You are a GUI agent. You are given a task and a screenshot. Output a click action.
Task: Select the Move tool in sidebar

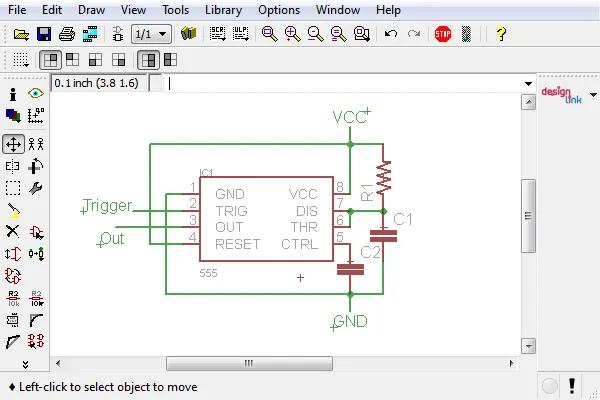[13, 144]
